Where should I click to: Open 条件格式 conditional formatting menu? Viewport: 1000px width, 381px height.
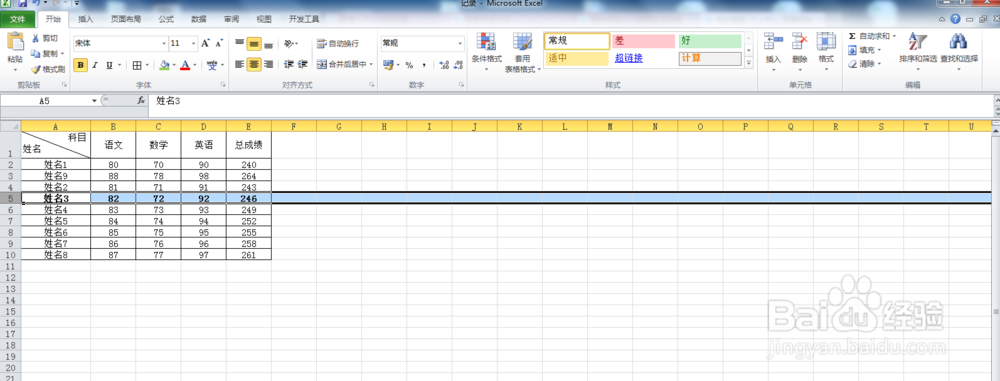(x=487, y=51)
